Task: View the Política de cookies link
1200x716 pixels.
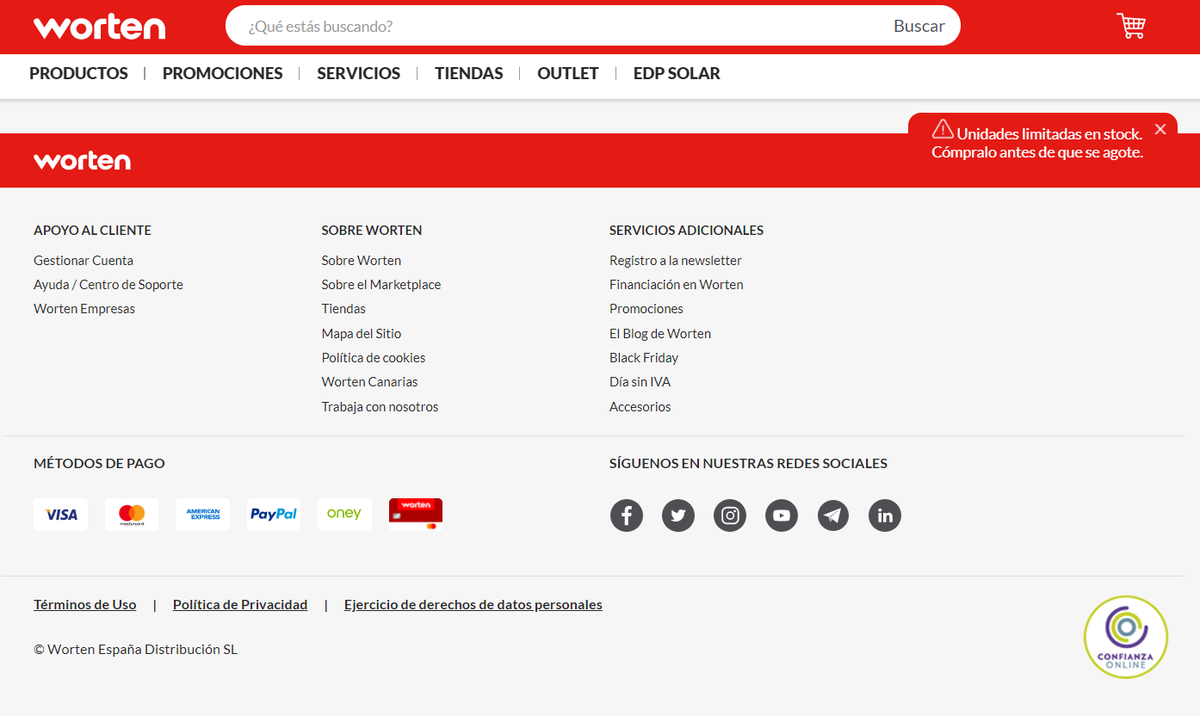Action: click(x=373, y=357)
